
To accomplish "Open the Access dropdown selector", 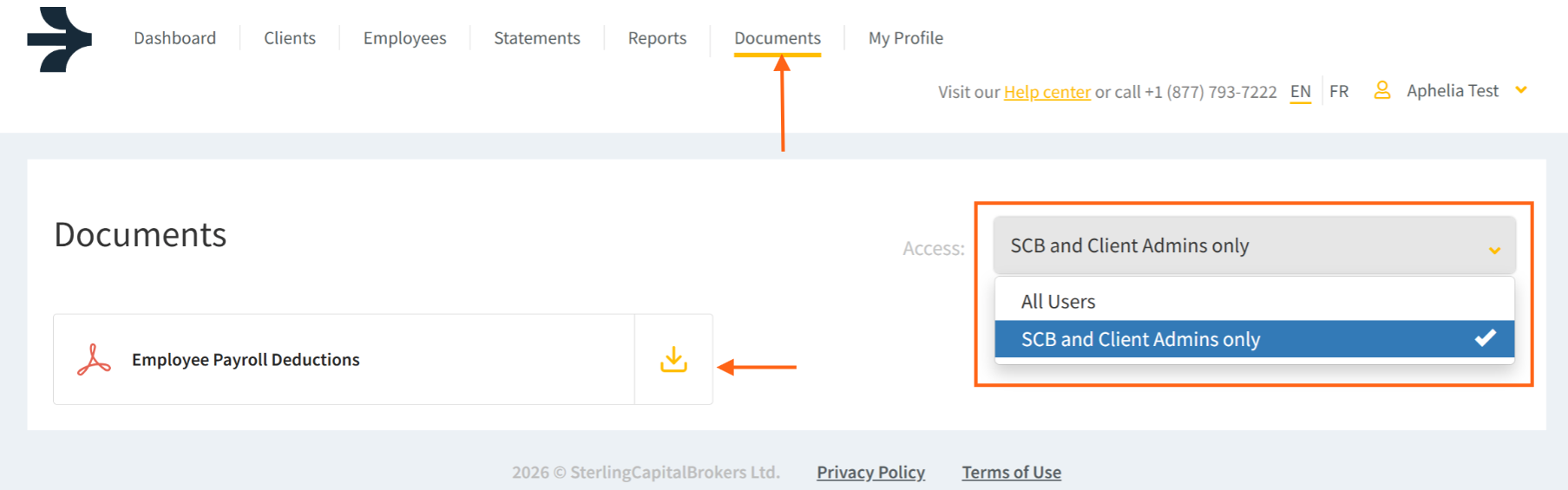I will point(1254,246).
